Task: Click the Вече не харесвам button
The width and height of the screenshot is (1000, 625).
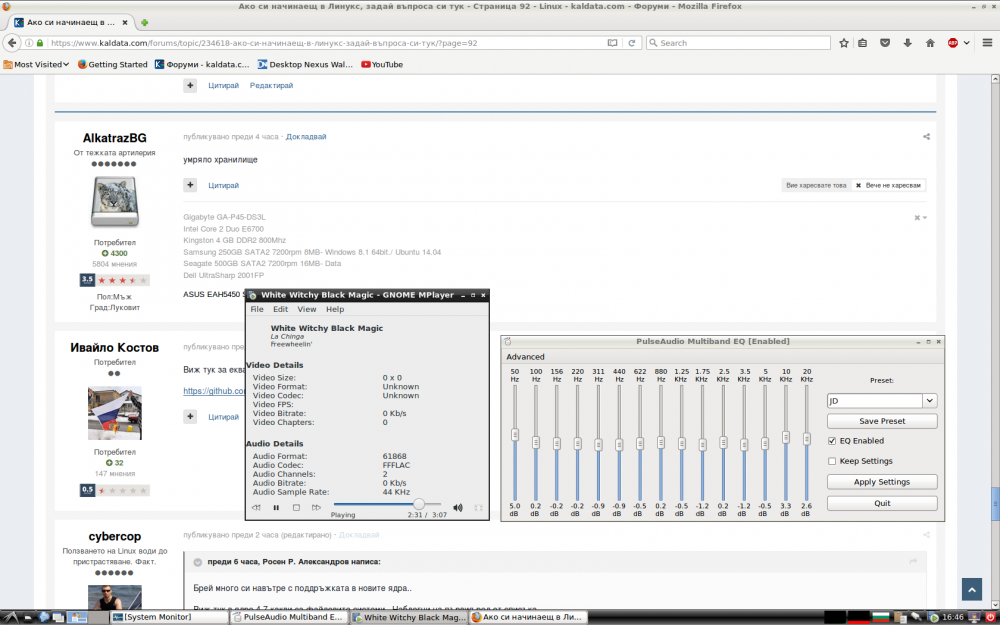Action: [888, 186]
